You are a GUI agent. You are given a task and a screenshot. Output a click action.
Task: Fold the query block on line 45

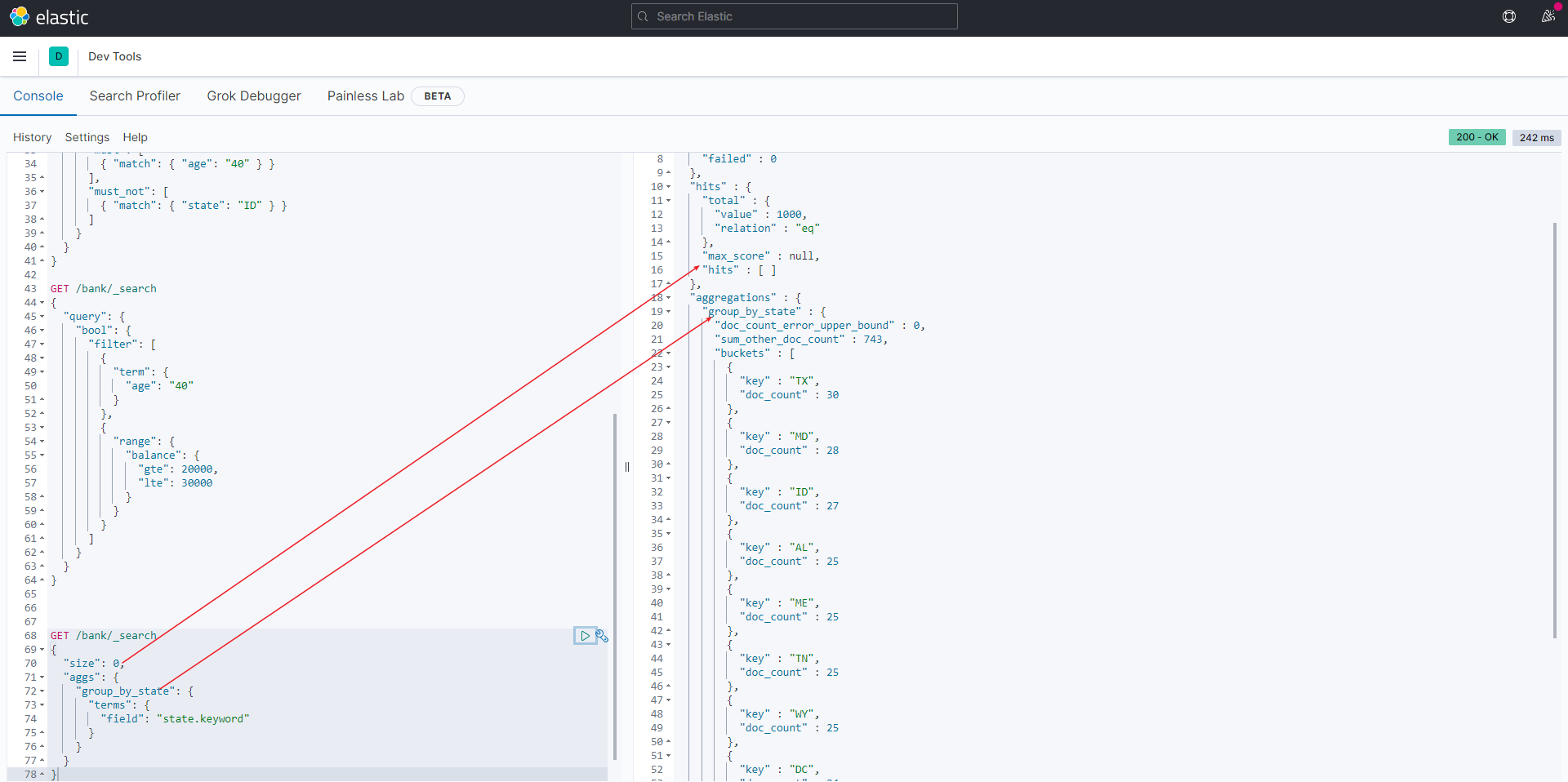click(42, 317)
